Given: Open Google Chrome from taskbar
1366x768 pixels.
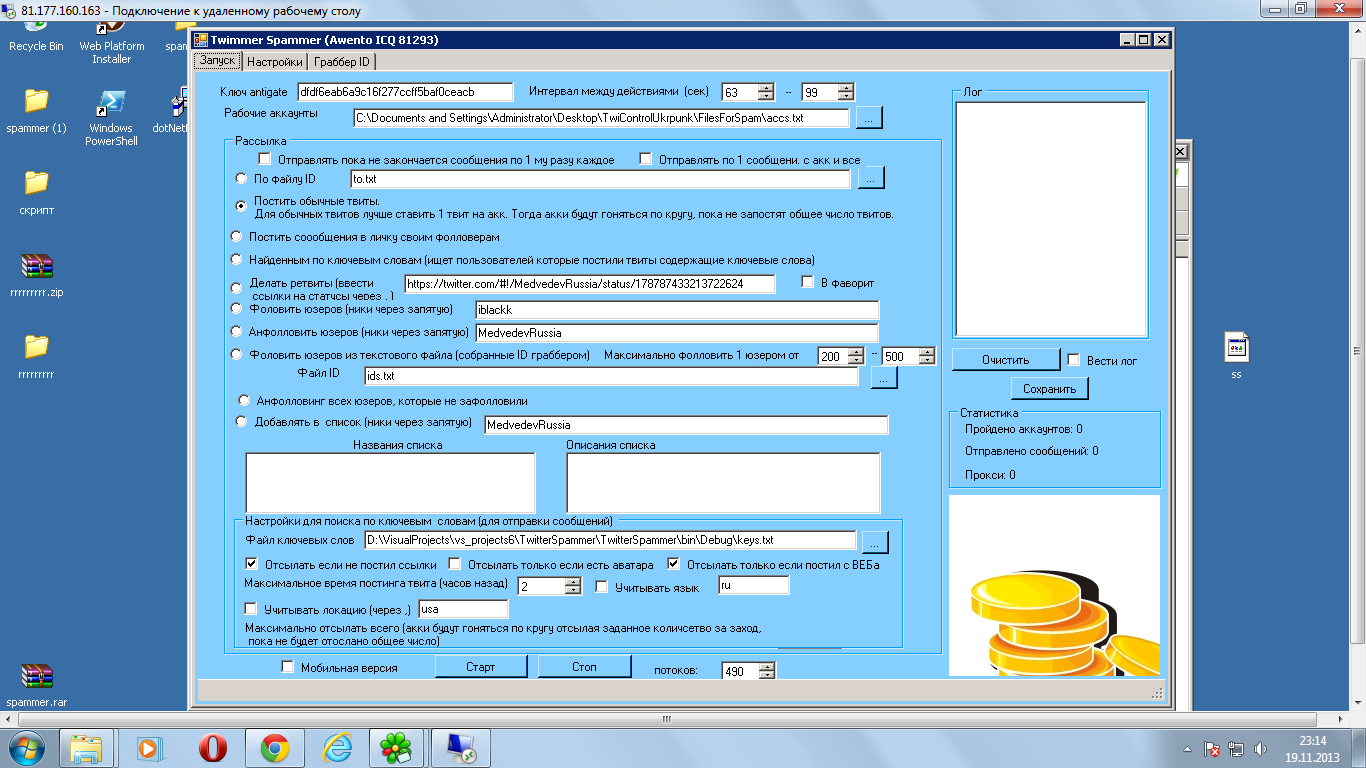Looking at the screenshot, I should (x=275, y=748).
